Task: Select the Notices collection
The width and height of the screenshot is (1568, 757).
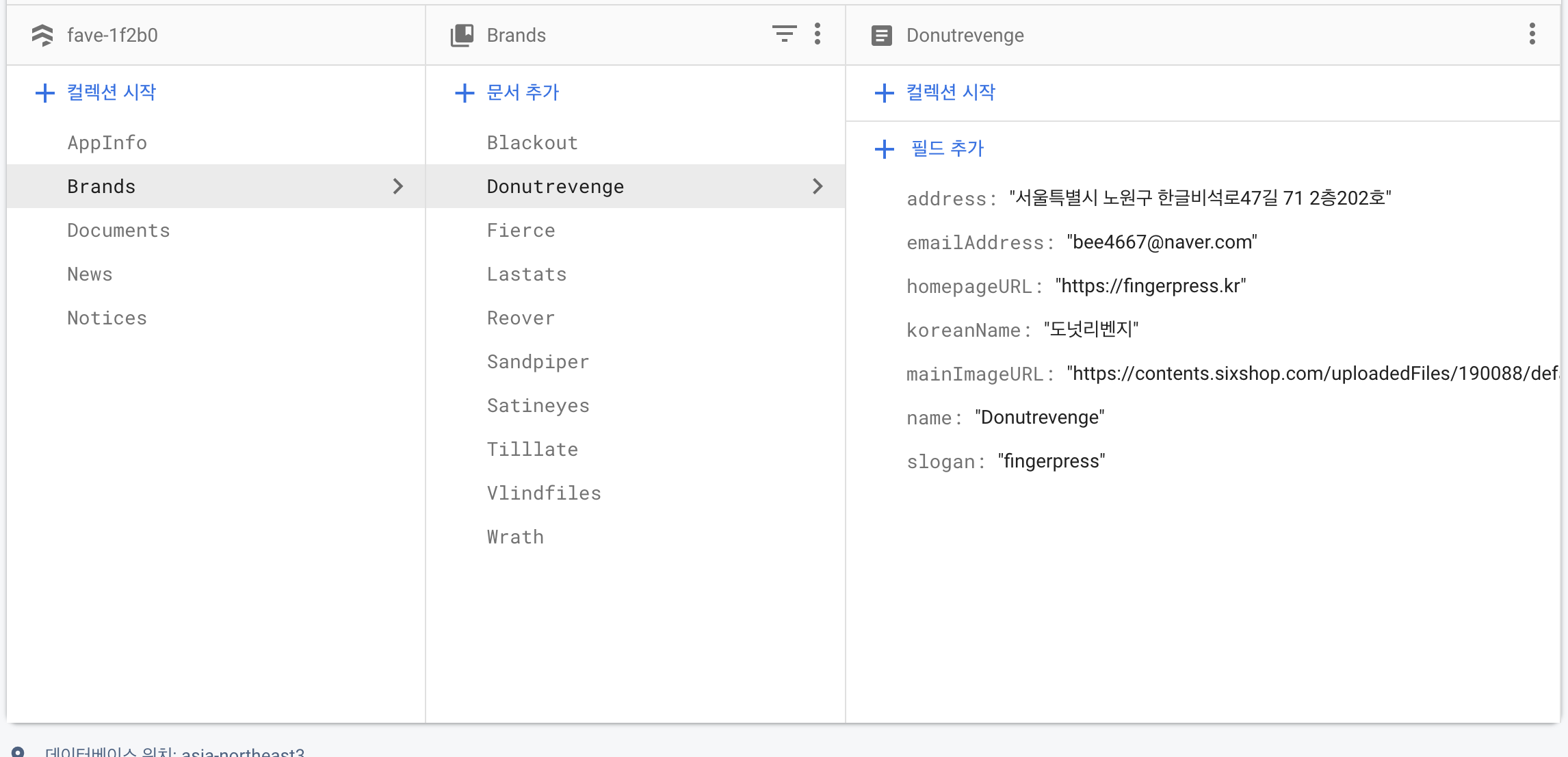Action: coord(107,318)
